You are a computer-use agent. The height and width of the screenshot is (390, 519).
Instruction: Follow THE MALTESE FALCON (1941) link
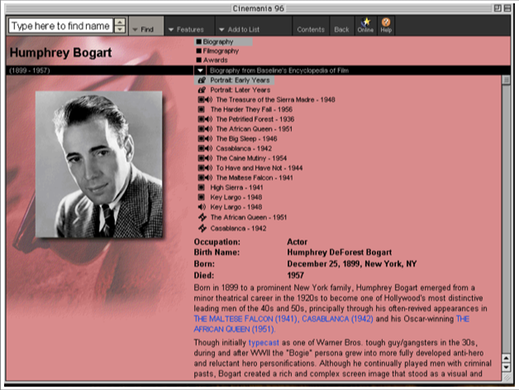pyautogui.click(x=246, y=319)
